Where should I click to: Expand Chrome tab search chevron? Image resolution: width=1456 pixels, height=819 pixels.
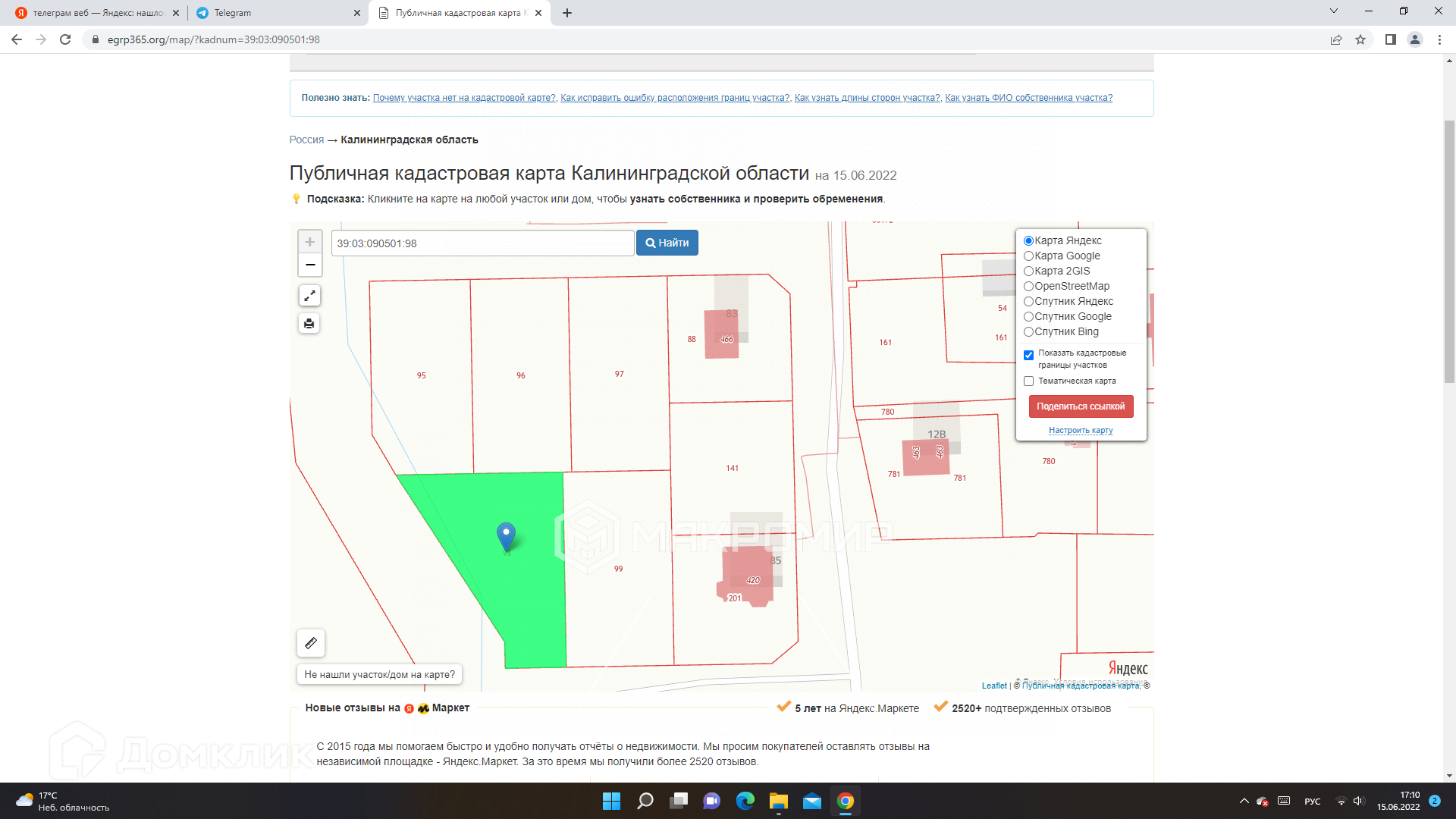[x=1334, y=11]
